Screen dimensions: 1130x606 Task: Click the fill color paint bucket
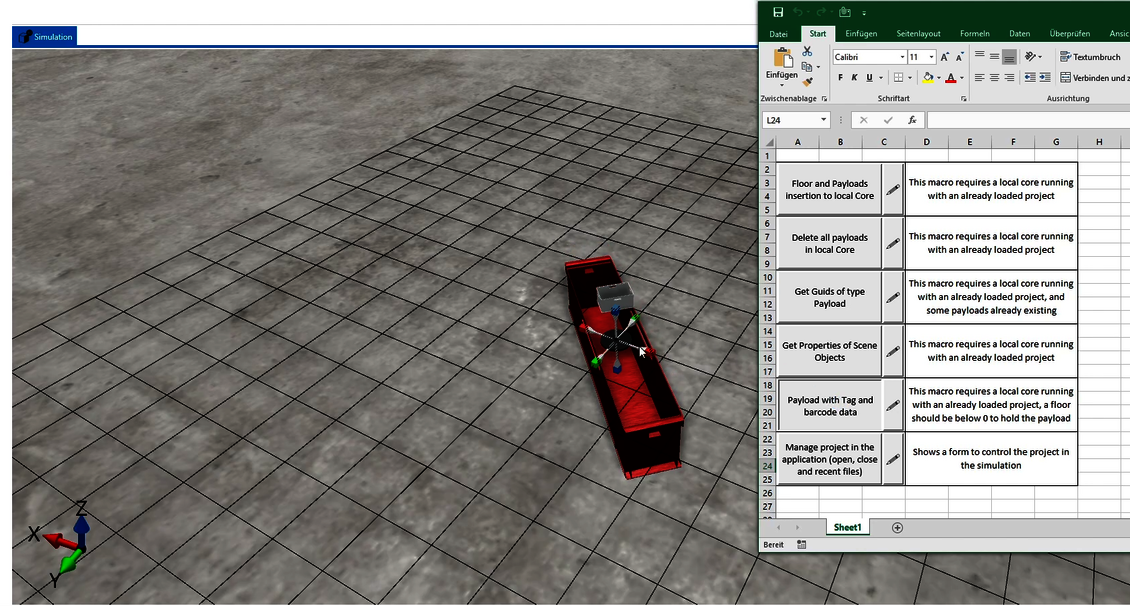pos(928,78)
